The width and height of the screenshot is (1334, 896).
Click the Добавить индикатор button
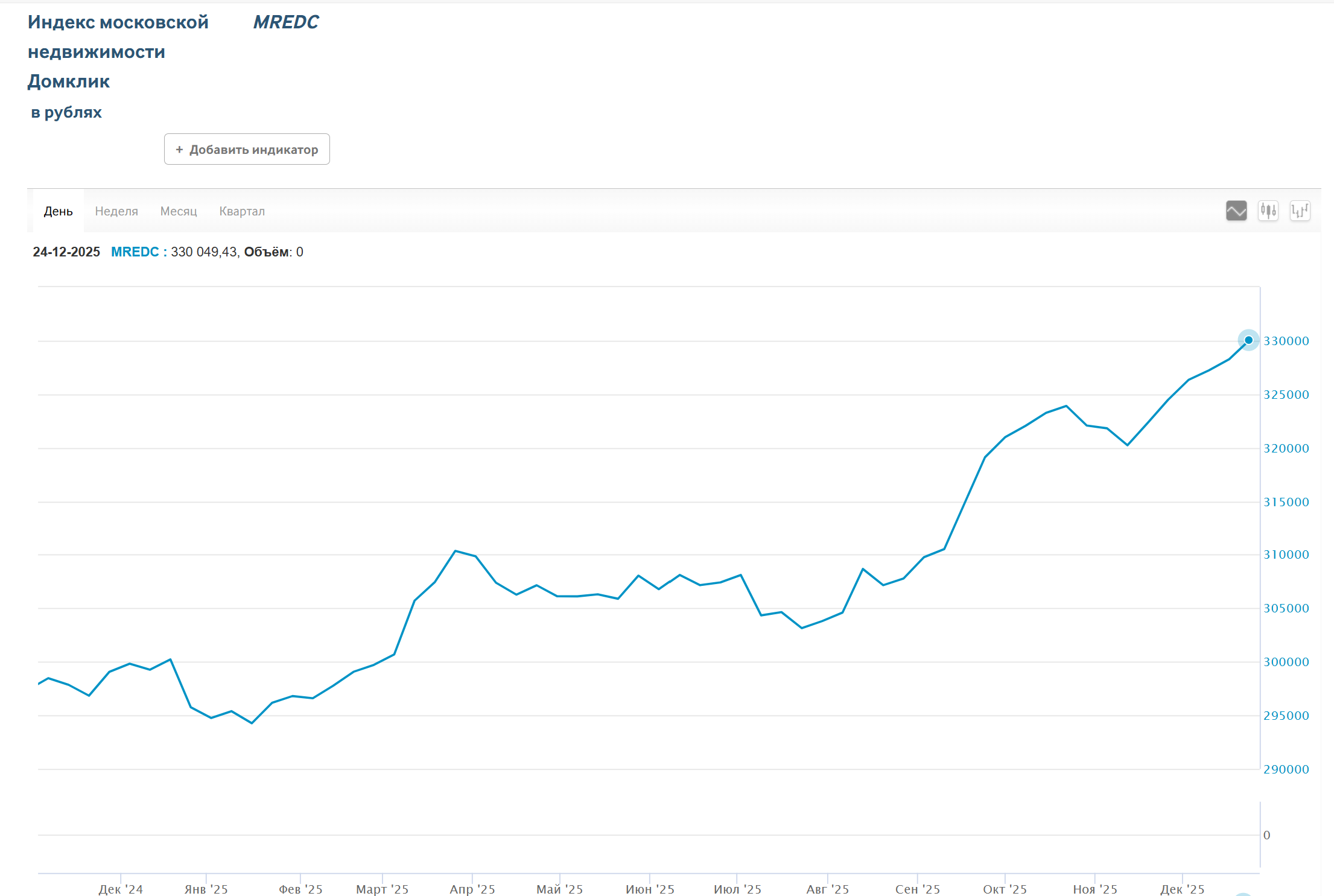pos(247,150)
